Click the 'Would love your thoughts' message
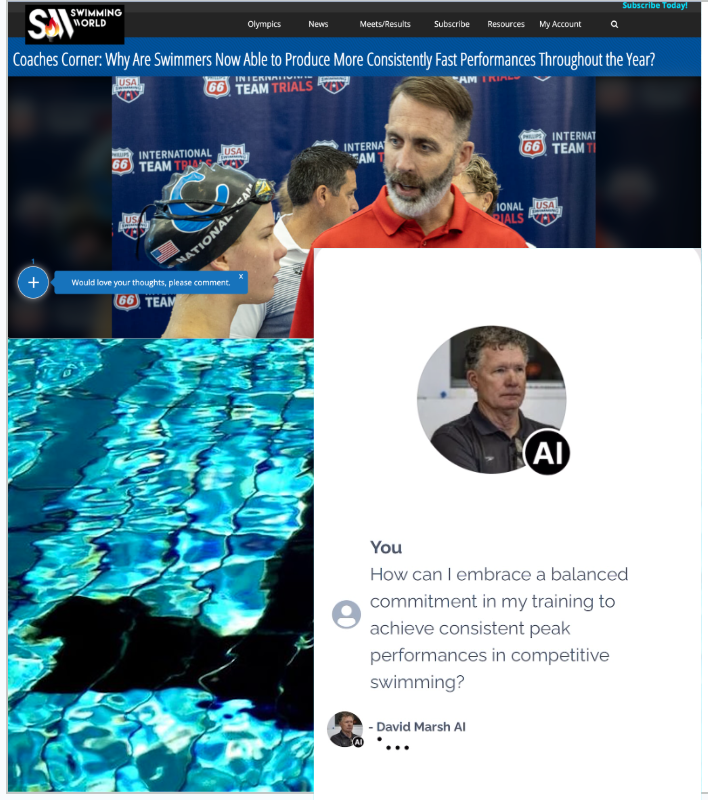The width and height of the screenshot is (708, 800). coord(150,282)
